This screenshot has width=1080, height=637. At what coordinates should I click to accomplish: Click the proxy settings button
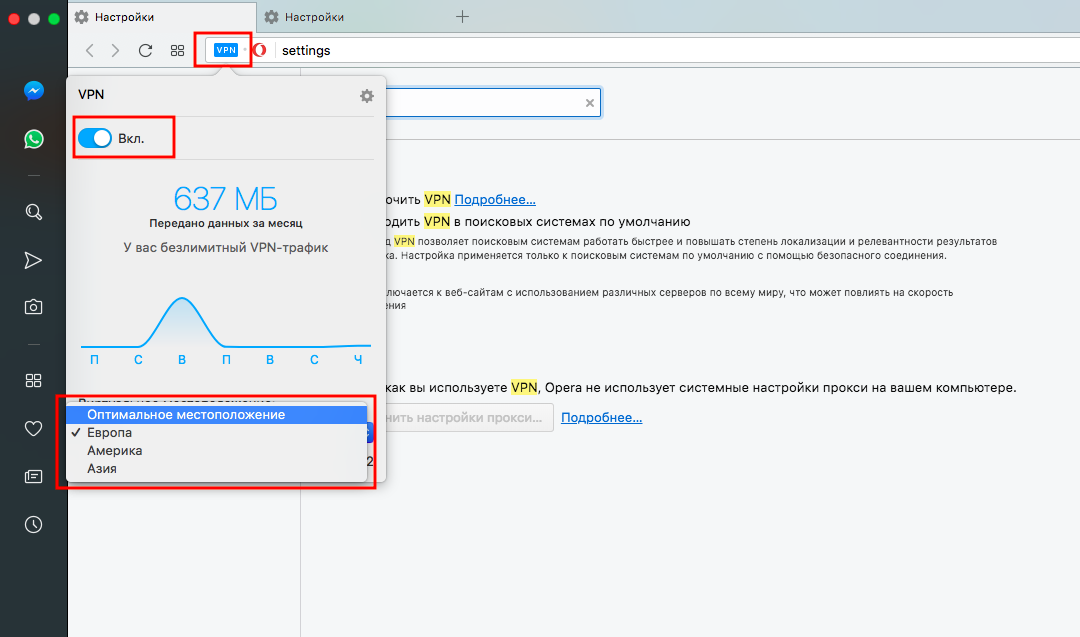468,417
